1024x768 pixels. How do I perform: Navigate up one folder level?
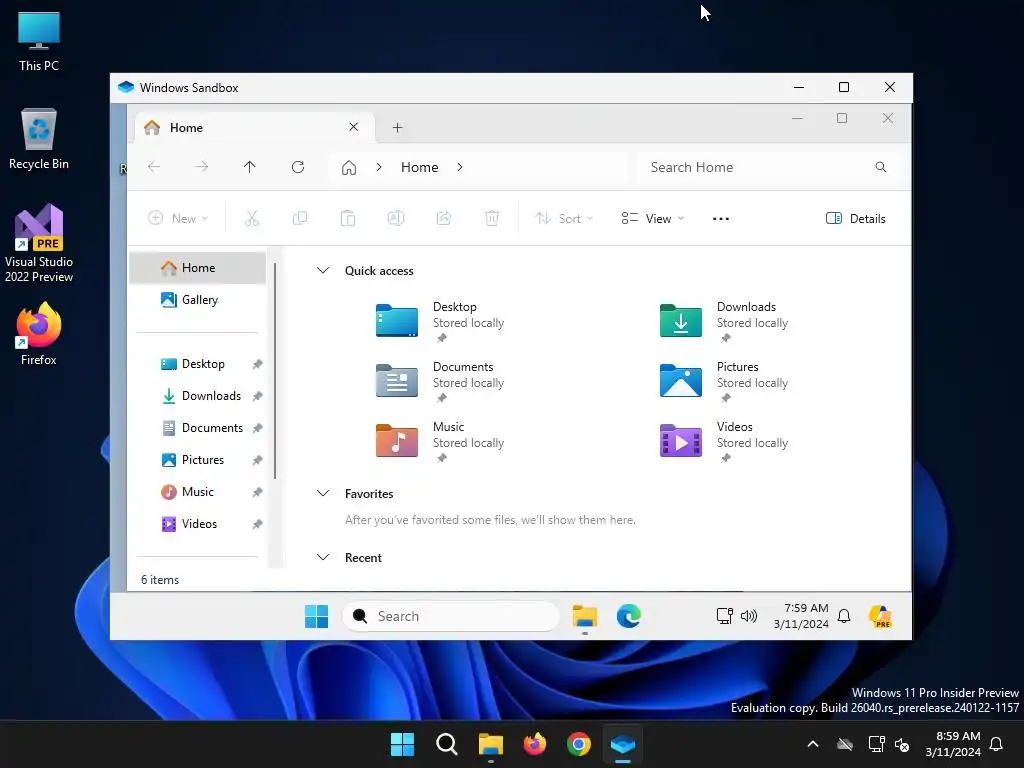(249, 167)
